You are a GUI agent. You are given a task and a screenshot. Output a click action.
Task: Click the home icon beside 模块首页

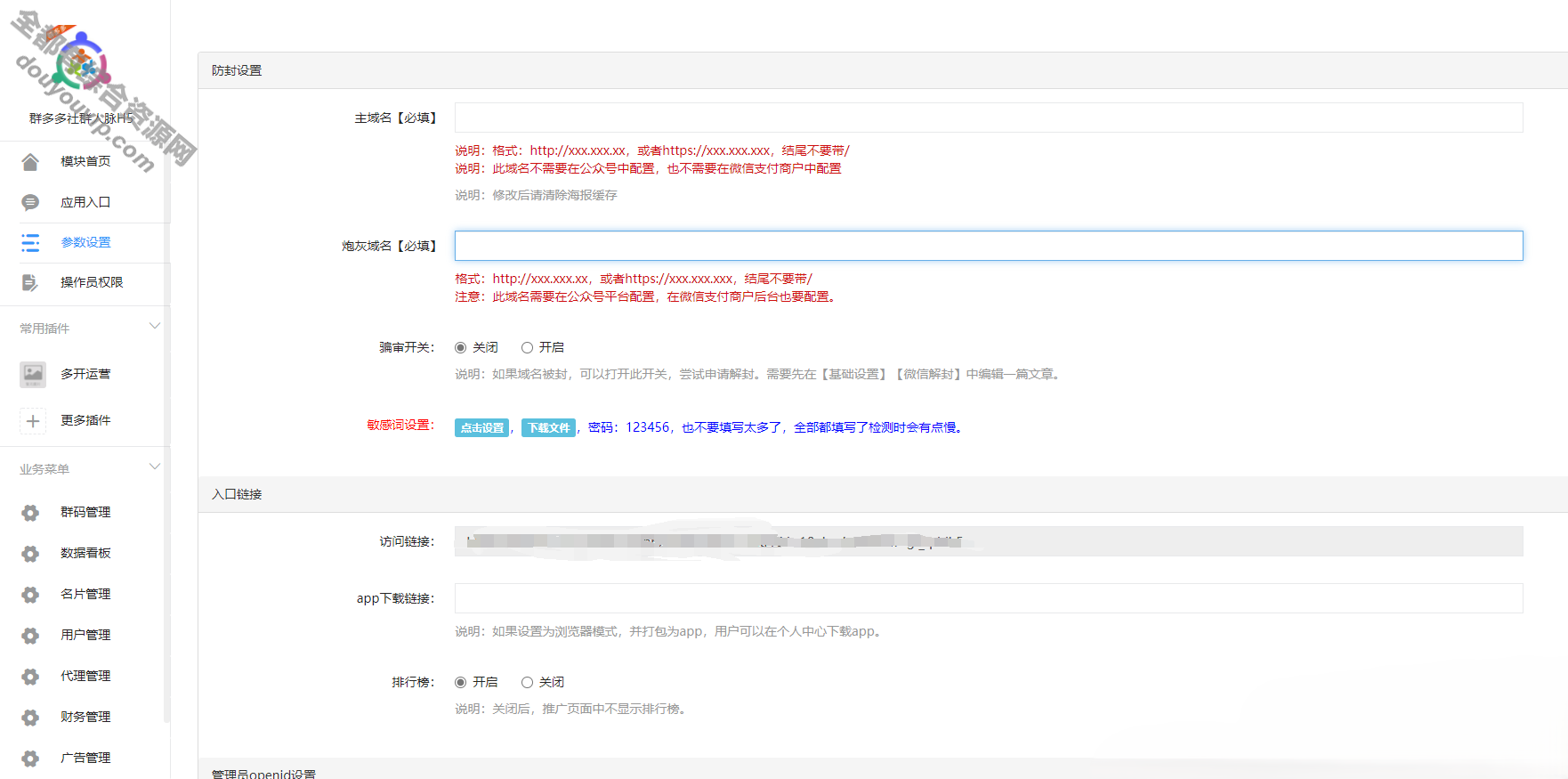tap(30, 162)
